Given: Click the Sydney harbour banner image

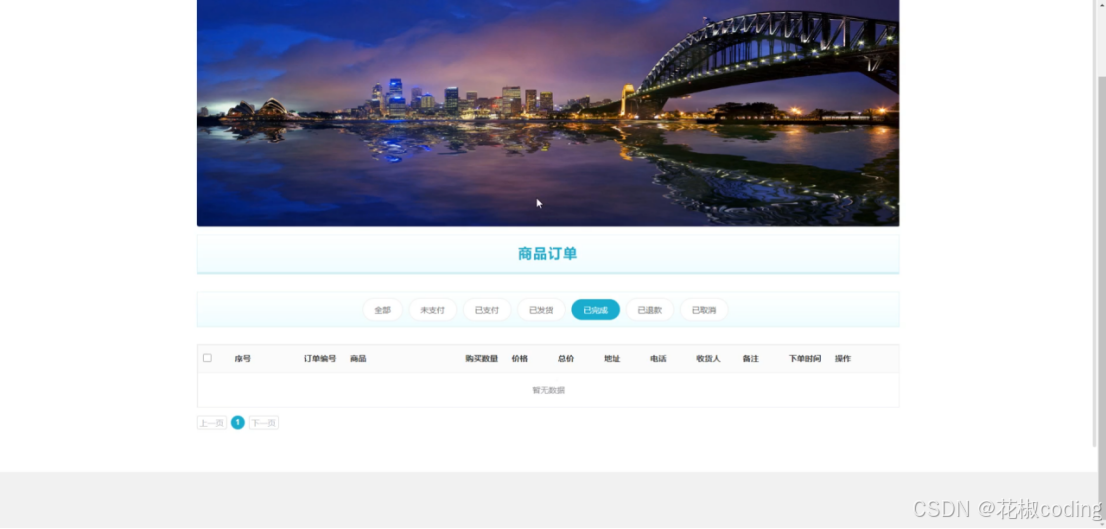Looking at the screenshot, I should click(548, 113).
